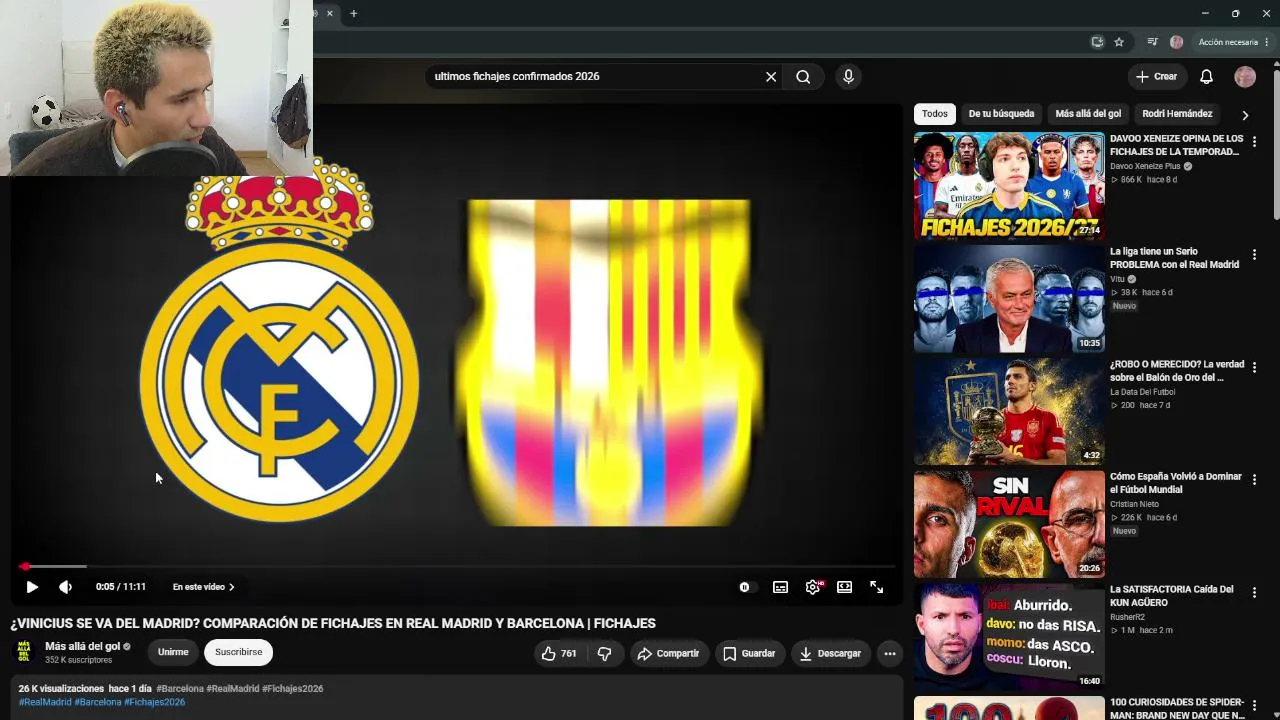Dislike the video with thumbs down
Viewport: 1280px width, 720px height.
click(604, 653)
